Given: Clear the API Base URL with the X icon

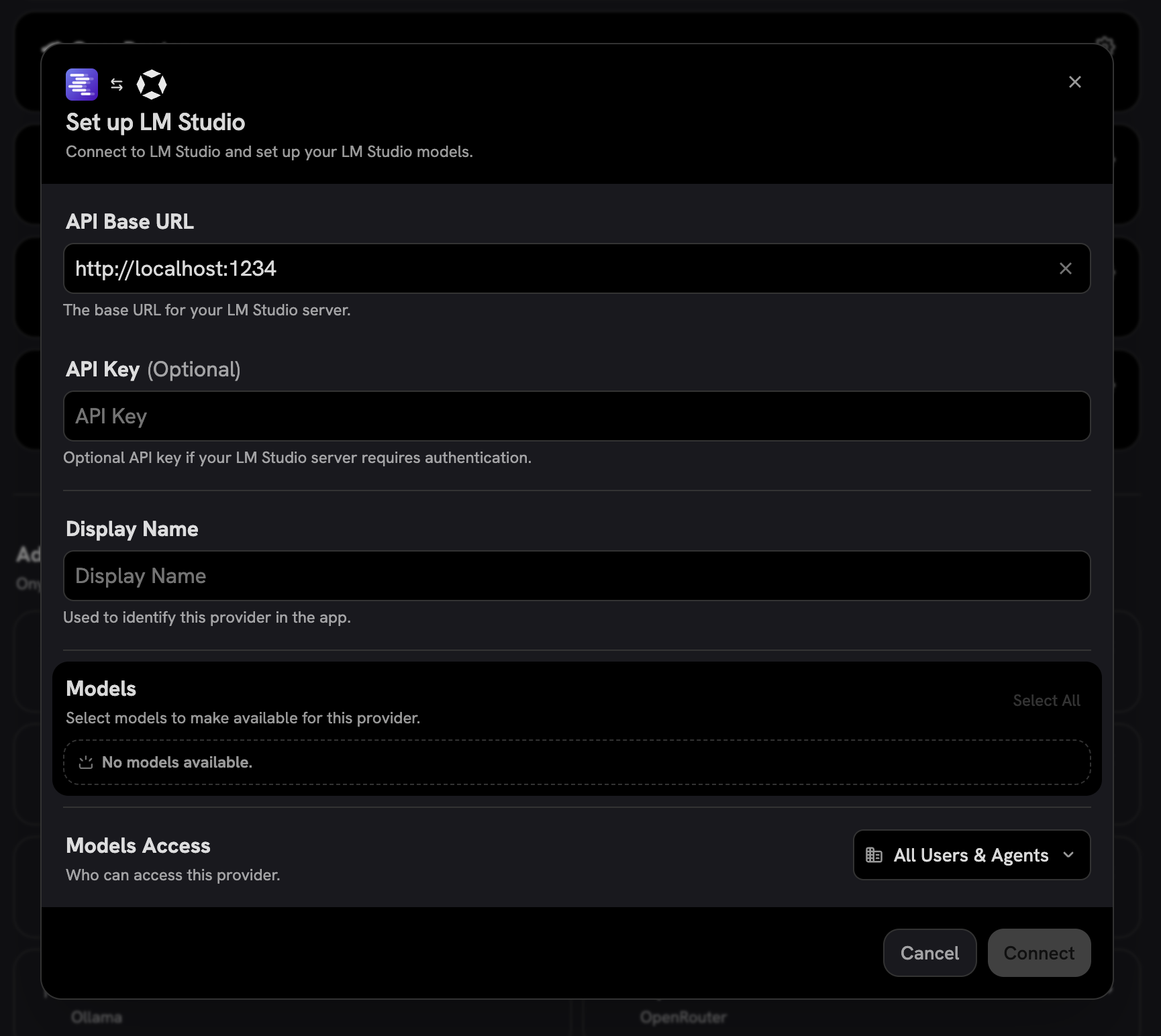Looking at the screenshot, I should click(1066, 268).
